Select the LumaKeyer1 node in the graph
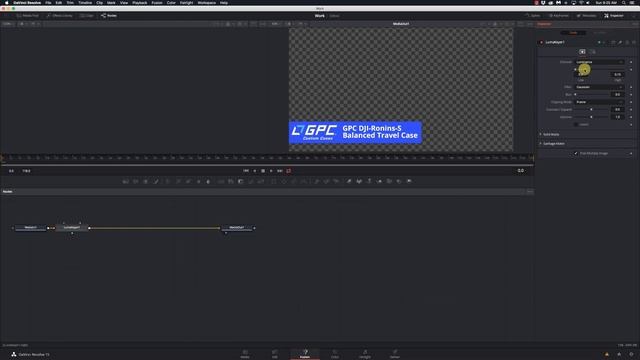Viewport: 640px width, 360px height. pos(72,227)
